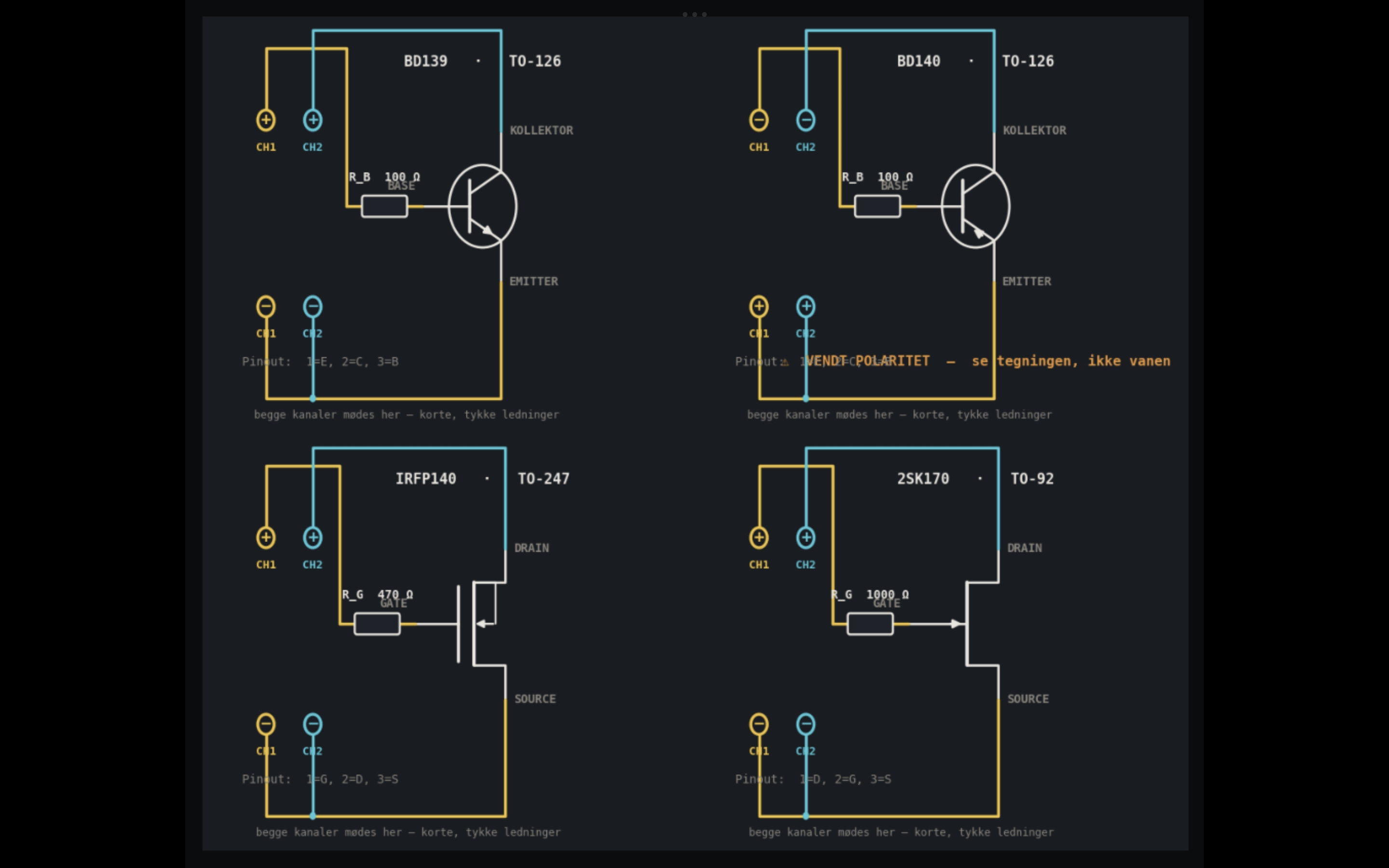Select the BD139 blue CH2 plus terminal
Viewport: 1389px width, 868px height.
(313, 120)
